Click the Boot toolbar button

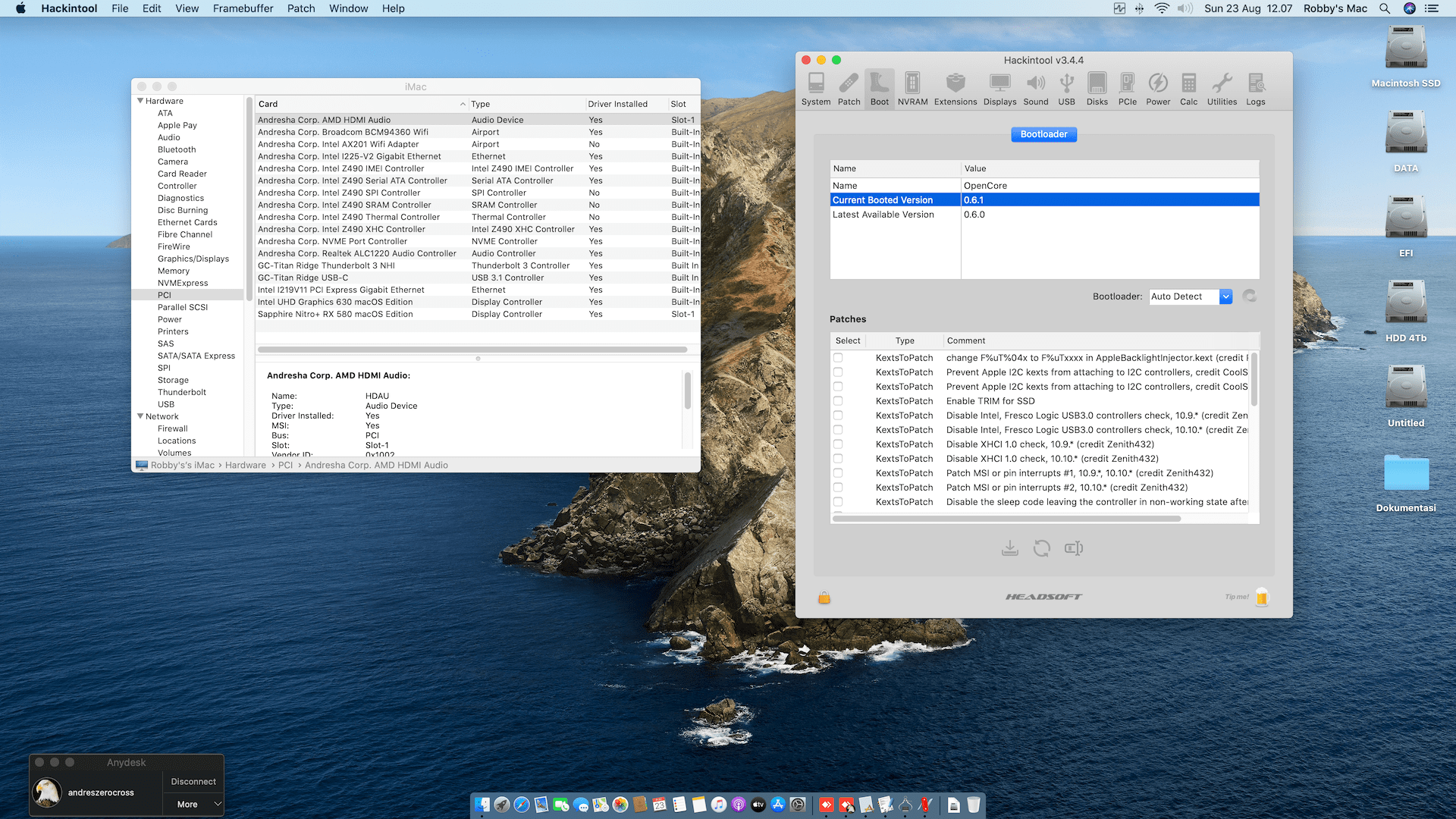(x=880, y=89)
